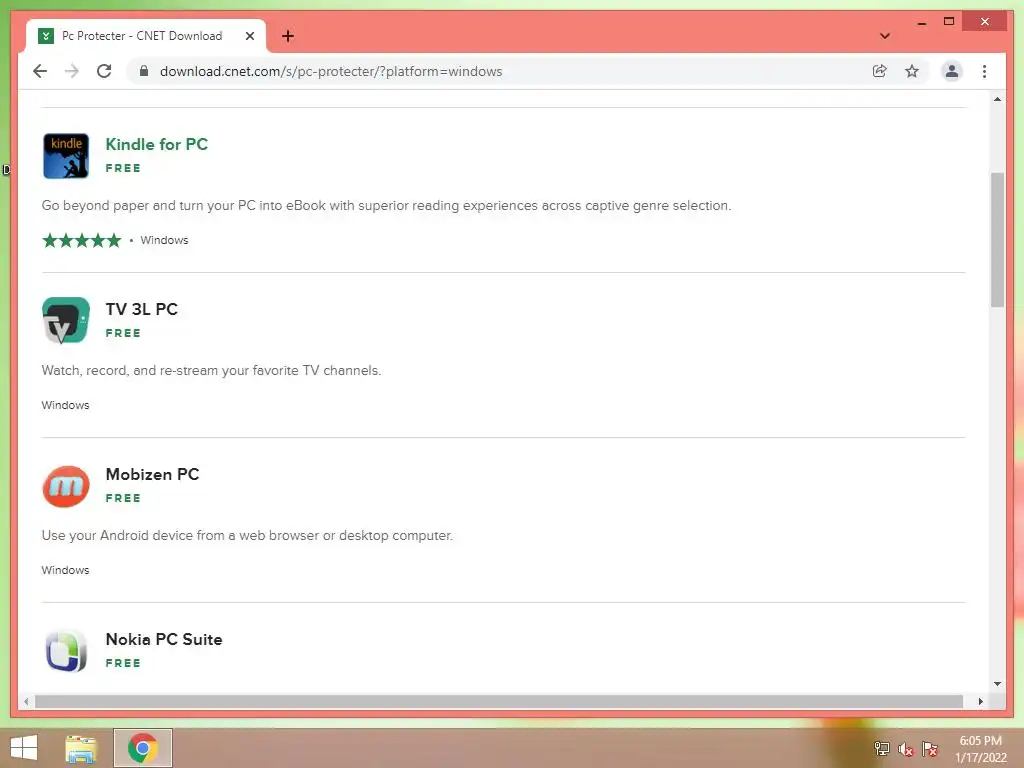Viewport: 1024px width, 768px height.
Task: Click Windows label under TV 3L PC
Action: pyautogui.click(x=65, y=405)
